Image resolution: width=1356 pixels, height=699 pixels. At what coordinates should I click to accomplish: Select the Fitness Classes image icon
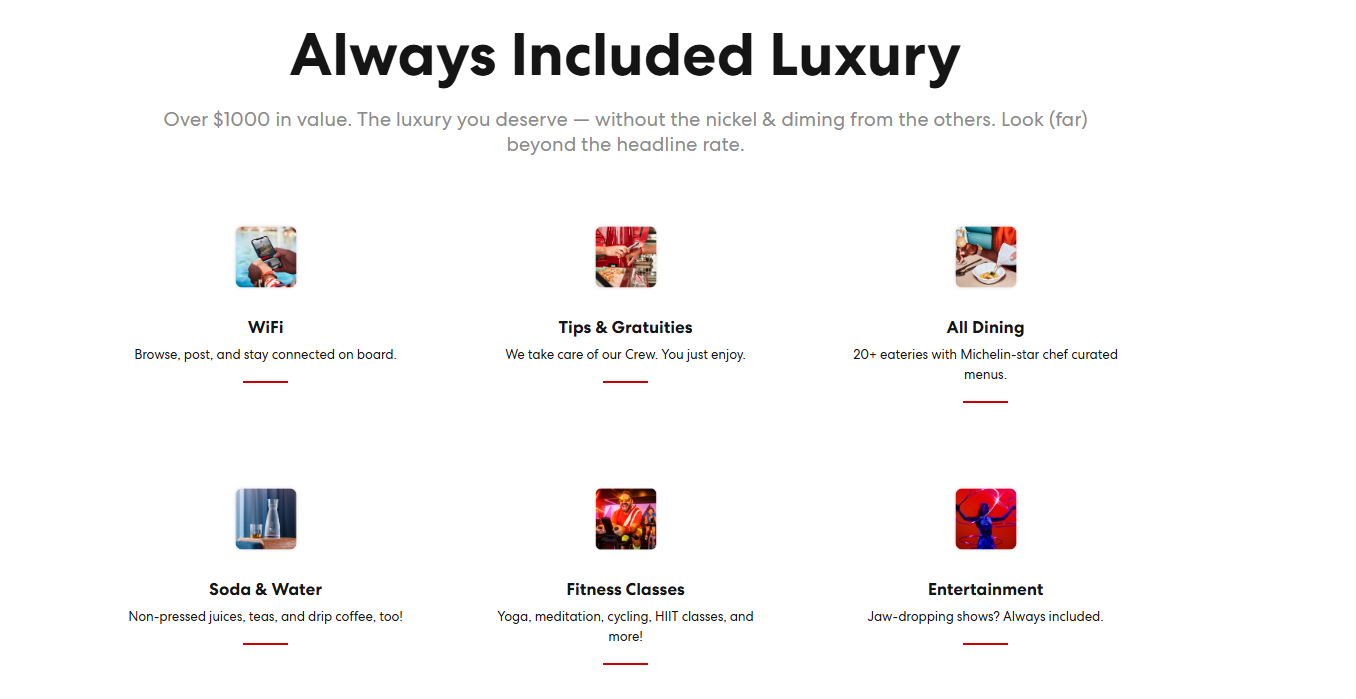[x=626, y=519]
